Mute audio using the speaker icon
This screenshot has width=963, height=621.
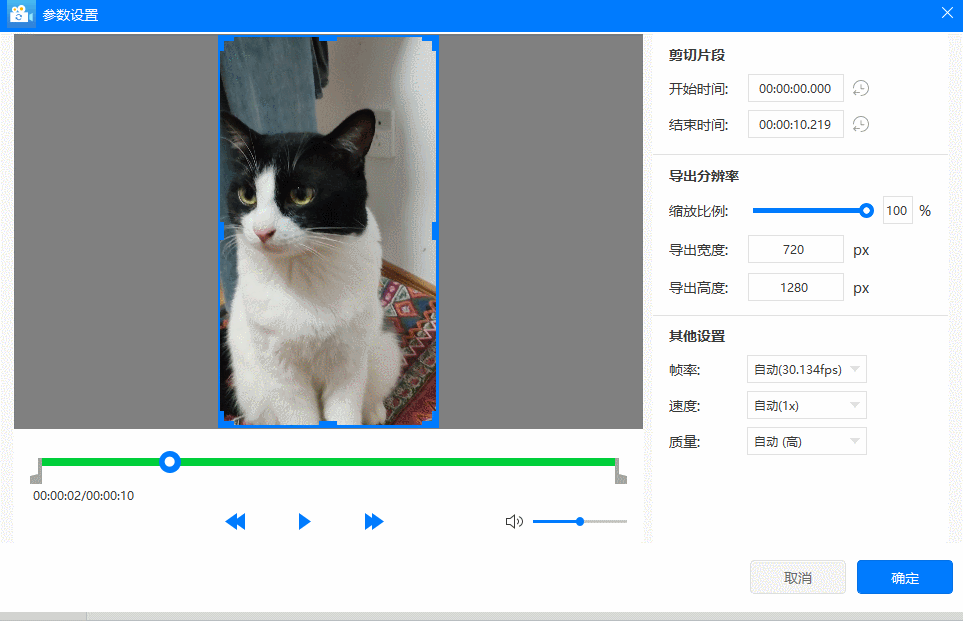click(514, 521)
